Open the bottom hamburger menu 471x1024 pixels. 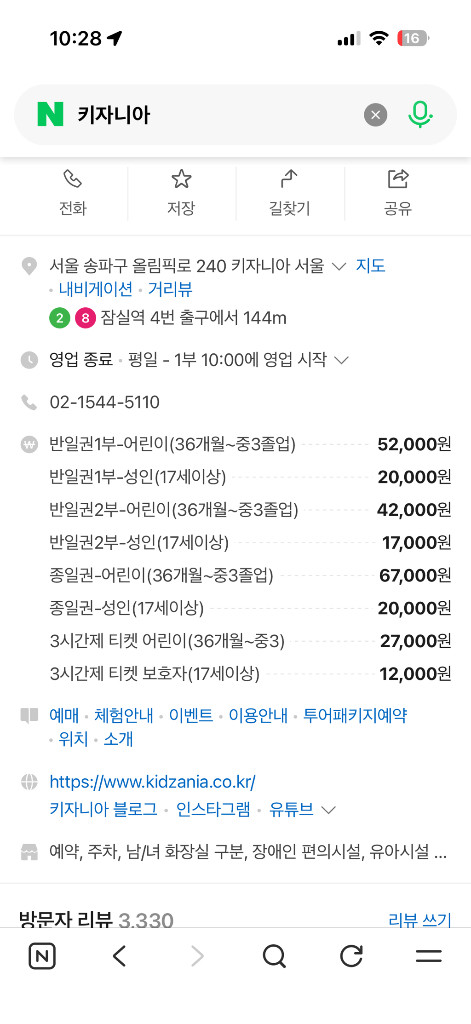coord(429,957)
